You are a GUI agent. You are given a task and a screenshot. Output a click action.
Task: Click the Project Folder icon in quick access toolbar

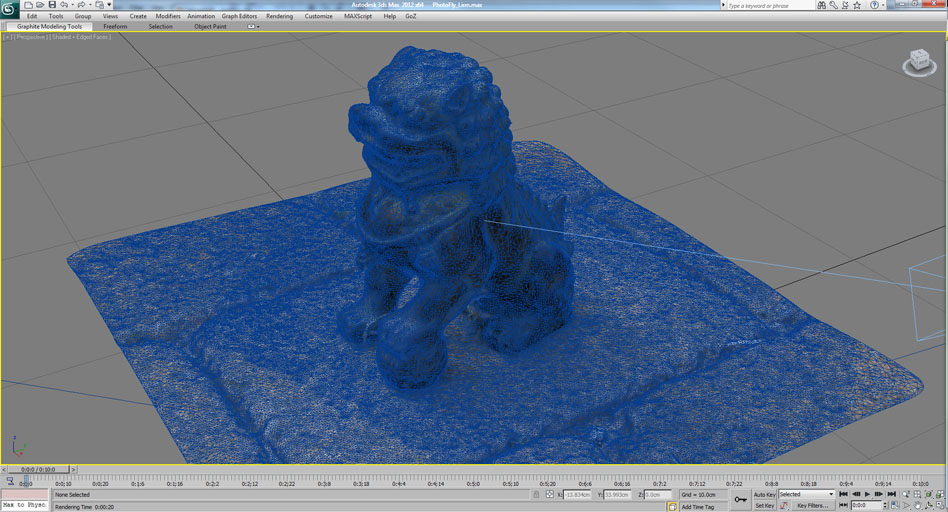[100, 5]
